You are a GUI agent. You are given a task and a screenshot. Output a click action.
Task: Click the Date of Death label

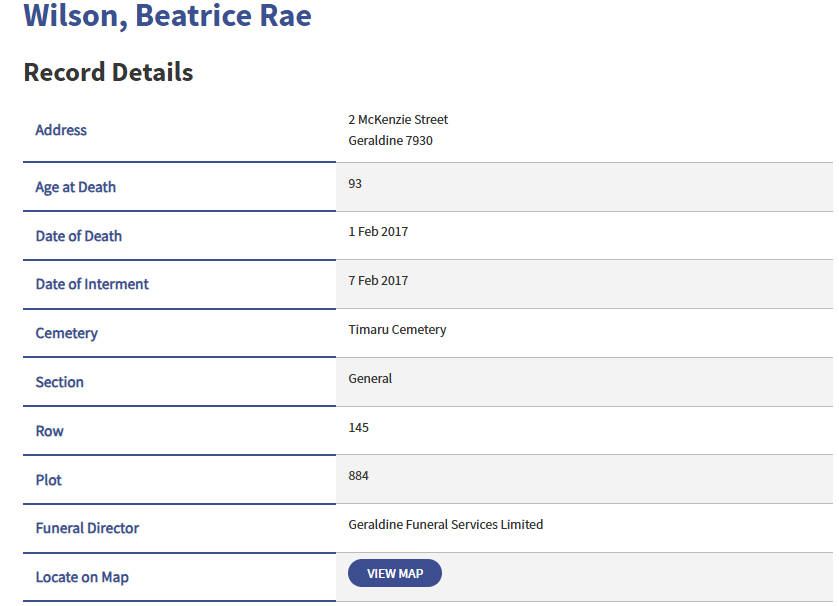coord(78,236)
